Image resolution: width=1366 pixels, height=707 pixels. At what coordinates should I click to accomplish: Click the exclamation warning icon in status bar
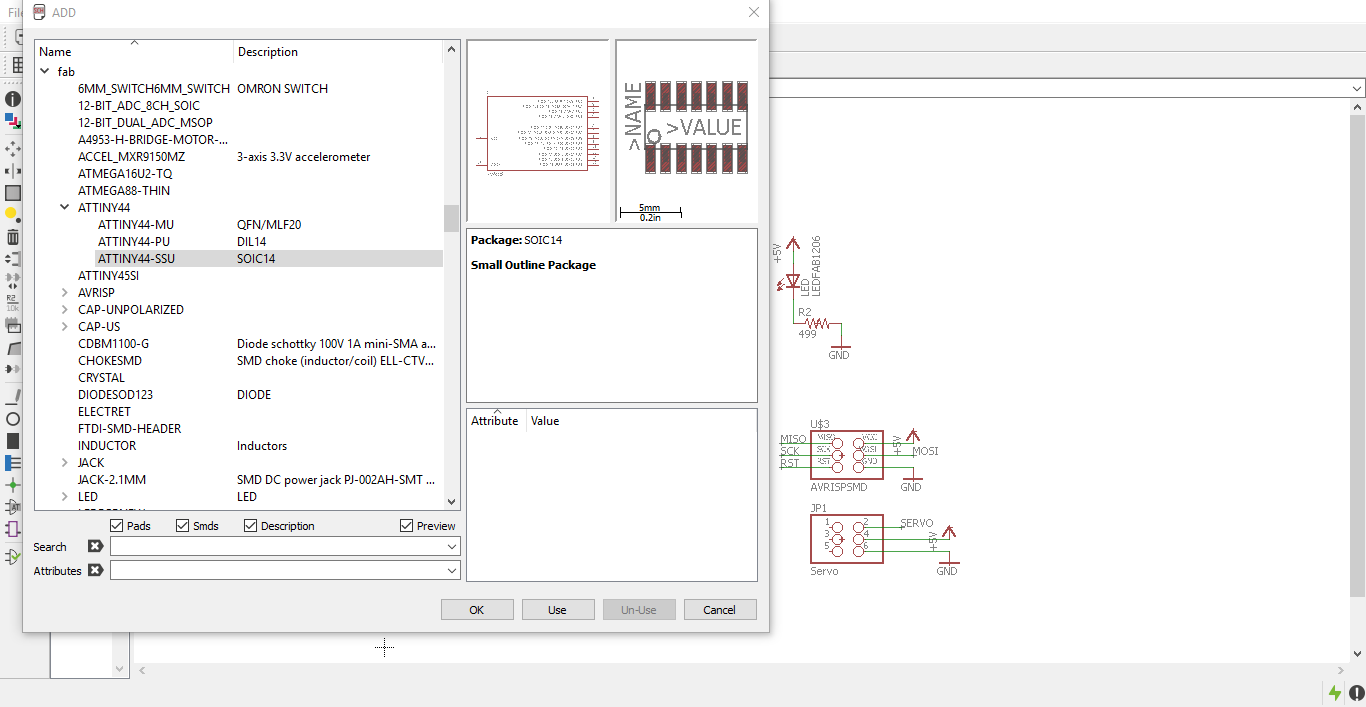(1356, 693)
